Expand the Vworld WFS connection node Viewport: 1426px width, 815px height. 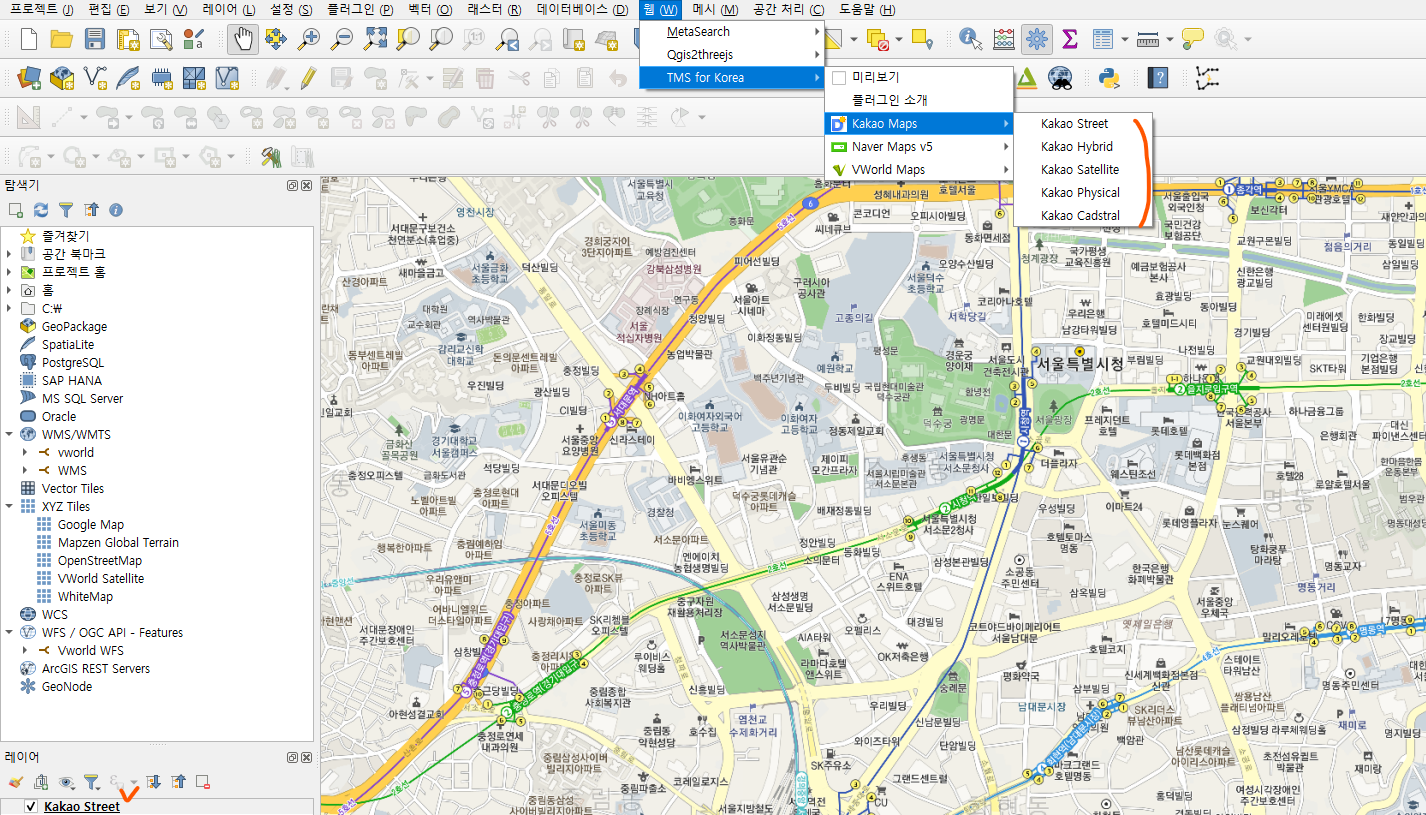26,650
